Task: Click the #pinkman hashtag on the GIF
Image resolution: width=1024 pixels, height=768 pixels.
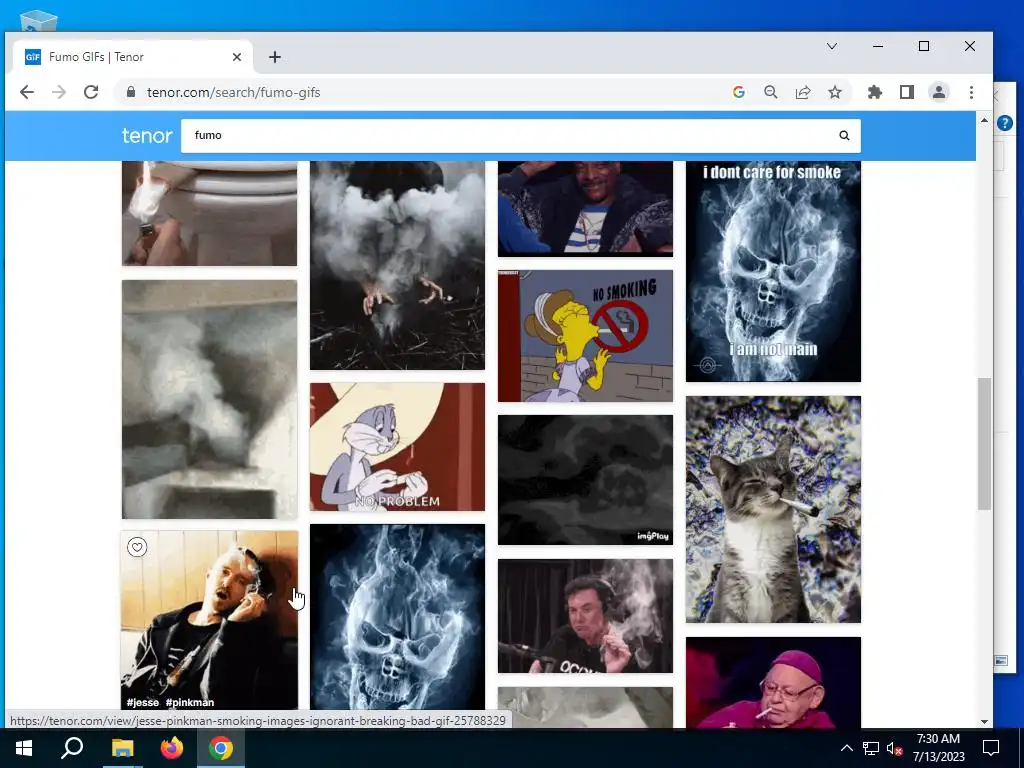Action: pos(189,703)
